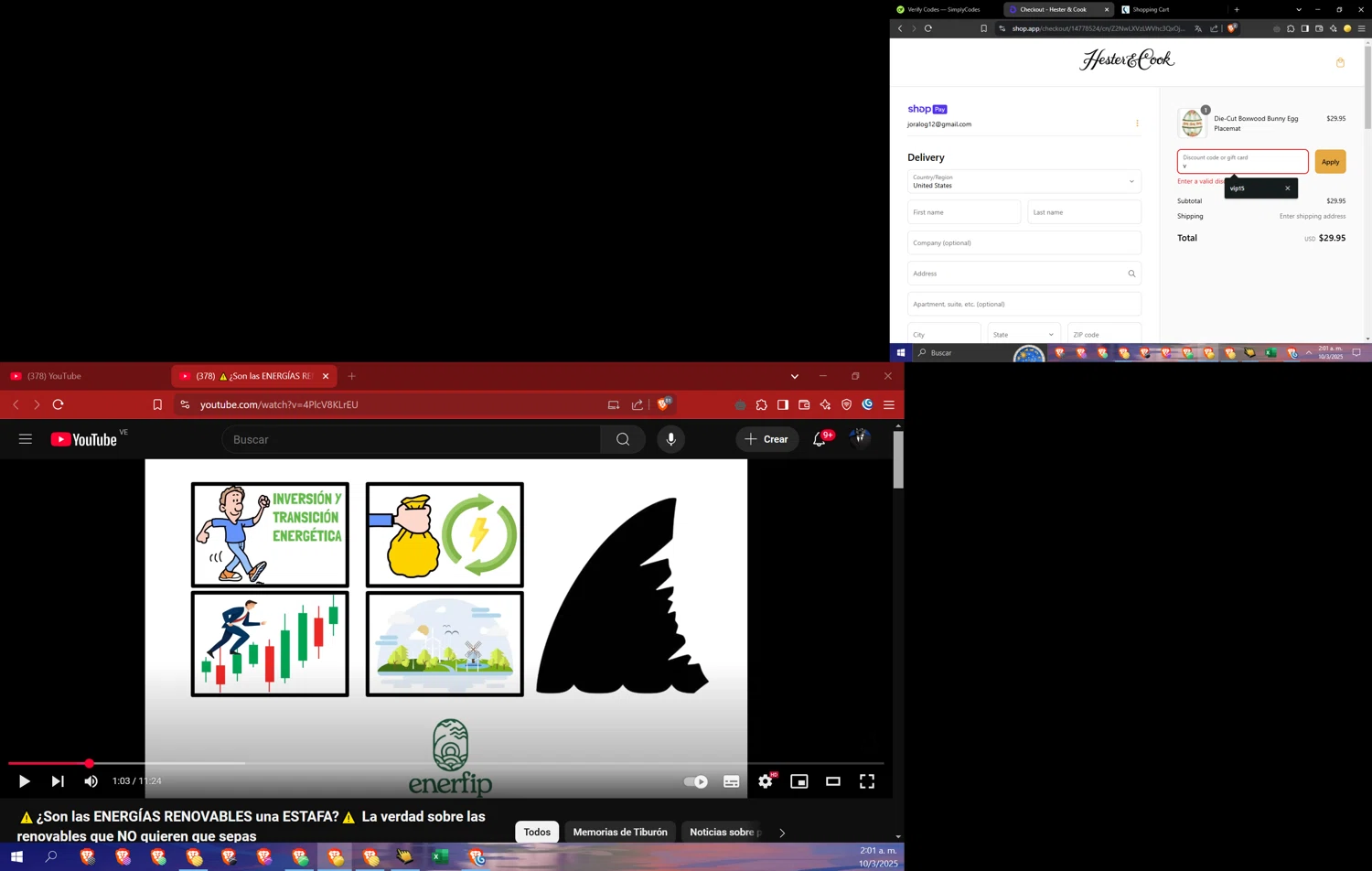Select the 'Todos' filter chip
The height and width of the screenshot is (871, 1372).
[537, 832]
